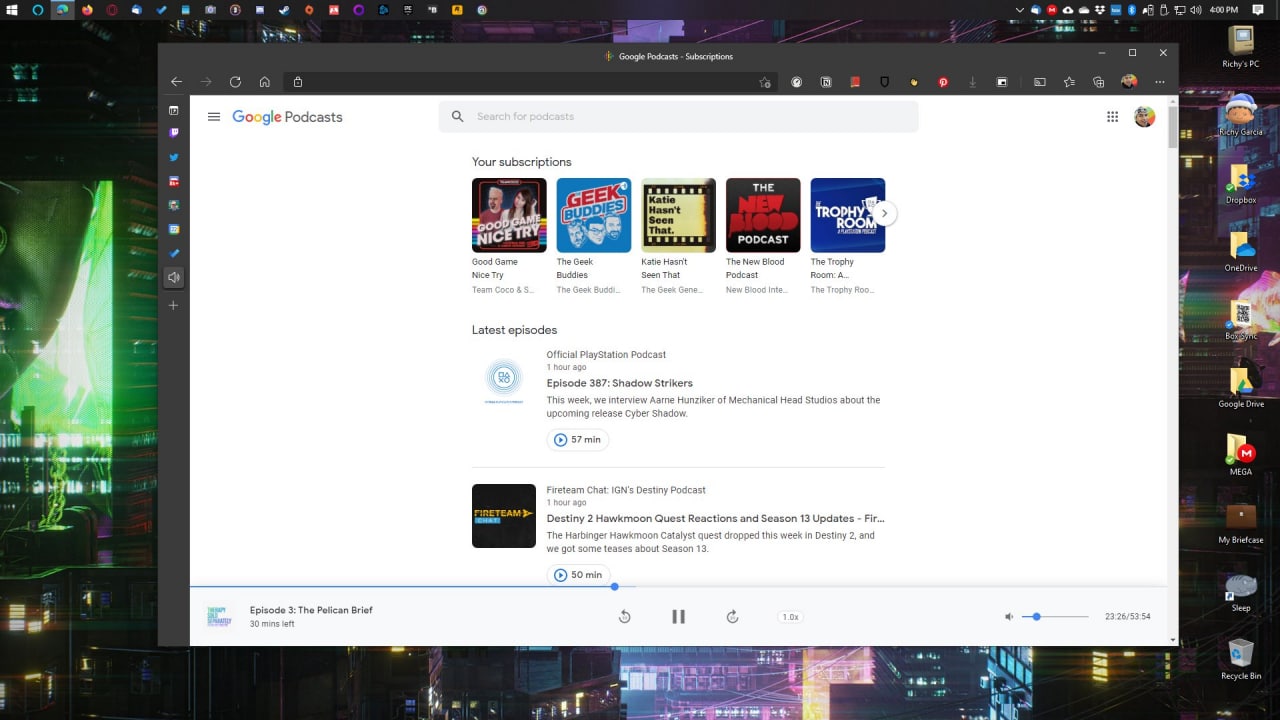
Task: Open the Google Podcasts hamburger menu
Action: tap(213, 117)
